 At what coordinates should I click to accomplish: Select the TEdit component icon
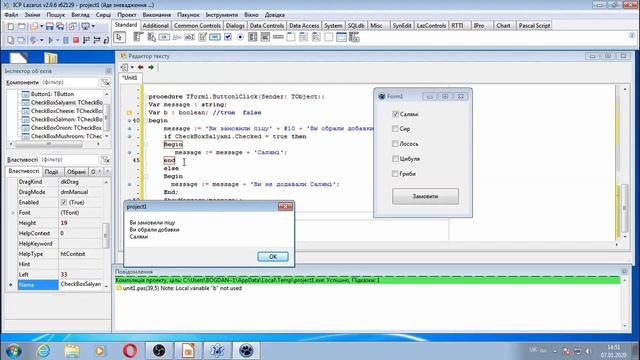[x=189, y=37]
